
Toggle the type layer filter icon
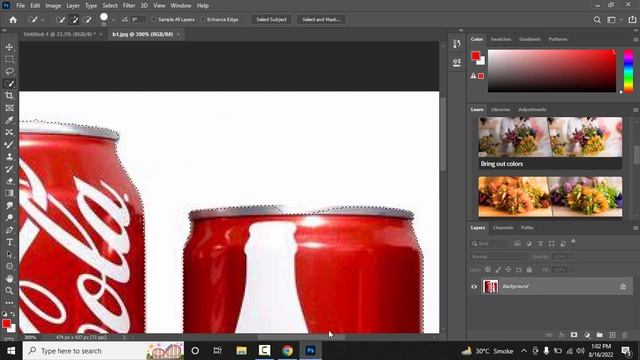540,244
